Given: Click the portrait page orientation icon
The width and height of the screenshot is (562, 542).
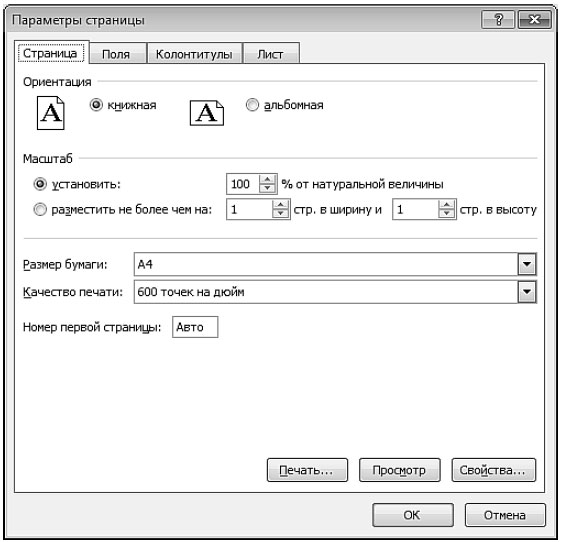Looking at the screenshot, I should point(51,113).
